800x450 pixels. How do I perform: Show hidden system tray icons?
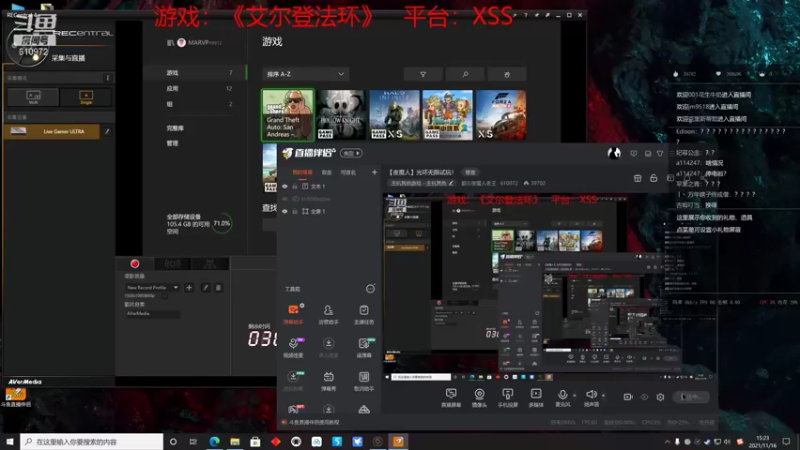667,442
